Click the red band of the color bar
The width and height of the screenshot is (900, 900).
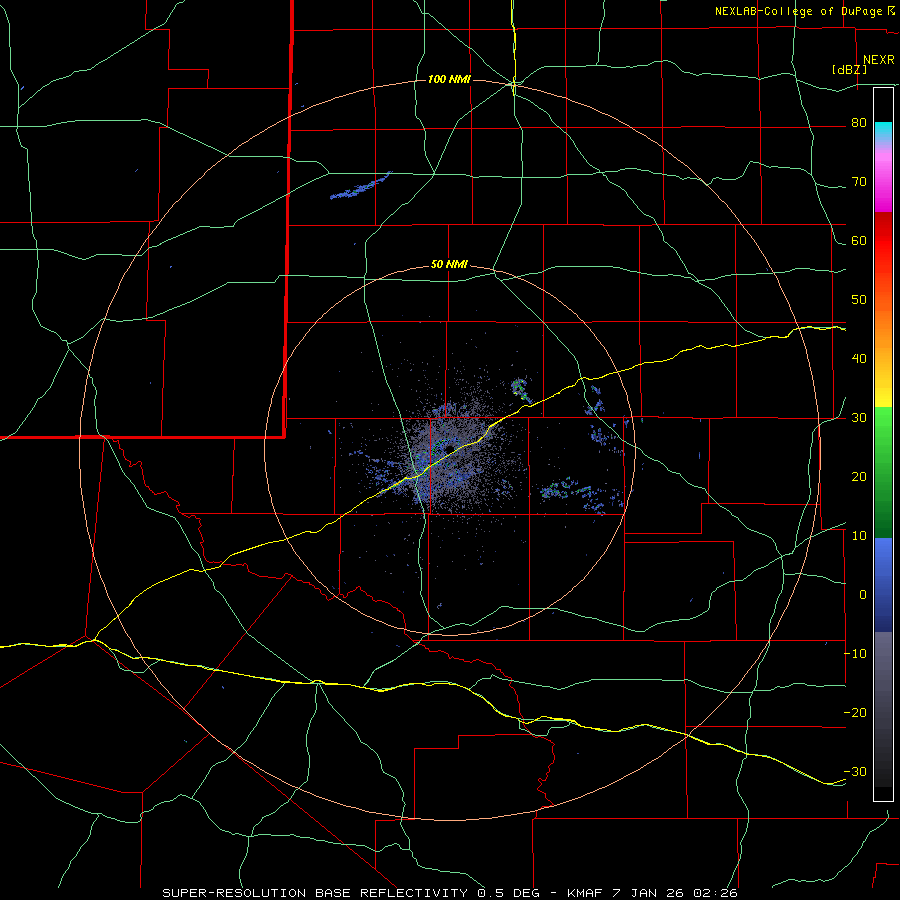[883, 241]
